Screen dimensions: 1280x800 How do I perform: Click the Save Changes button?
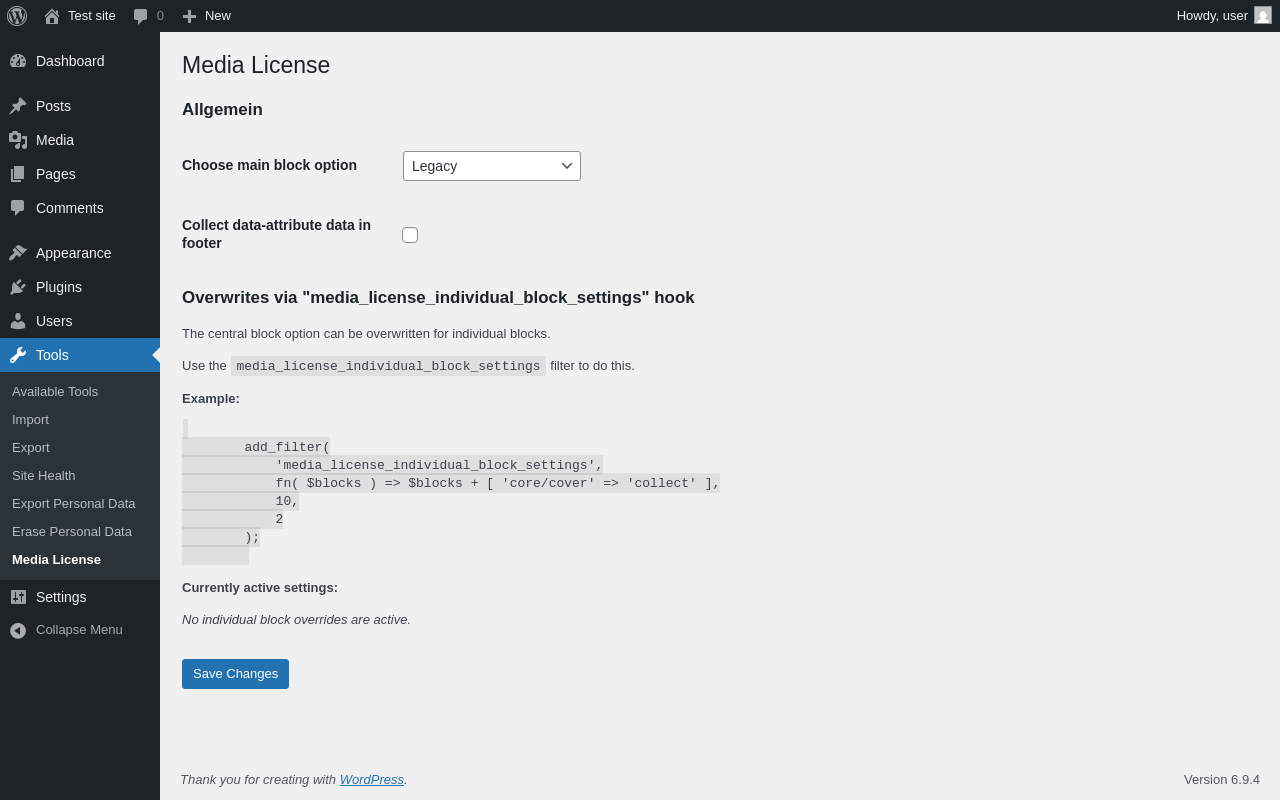coord(235,674)
